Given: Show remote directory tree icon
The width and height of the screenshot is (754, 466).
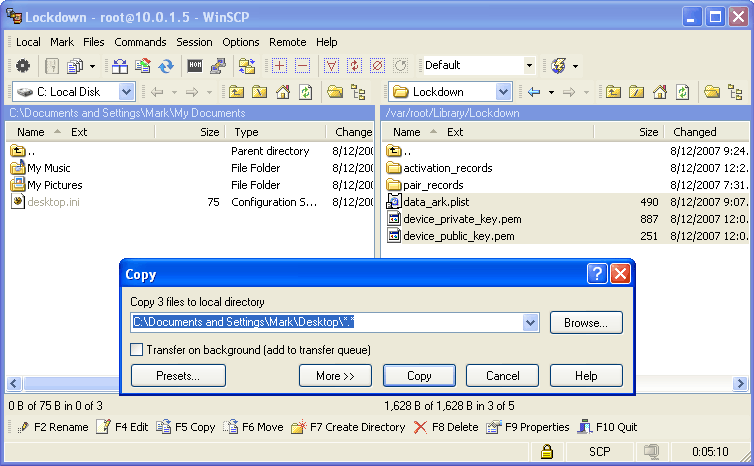Looking at the screenshot, I should 735,91.
